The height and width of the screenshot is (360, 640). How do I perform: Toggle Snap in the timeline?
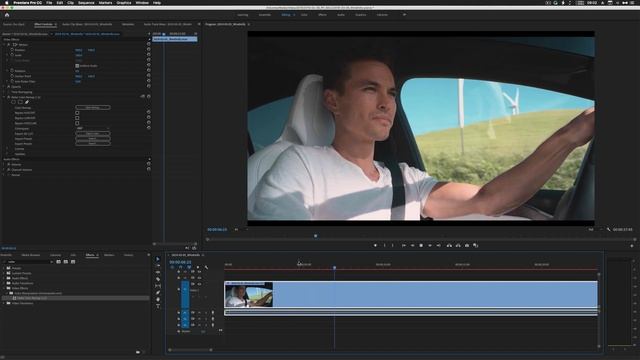180,267
